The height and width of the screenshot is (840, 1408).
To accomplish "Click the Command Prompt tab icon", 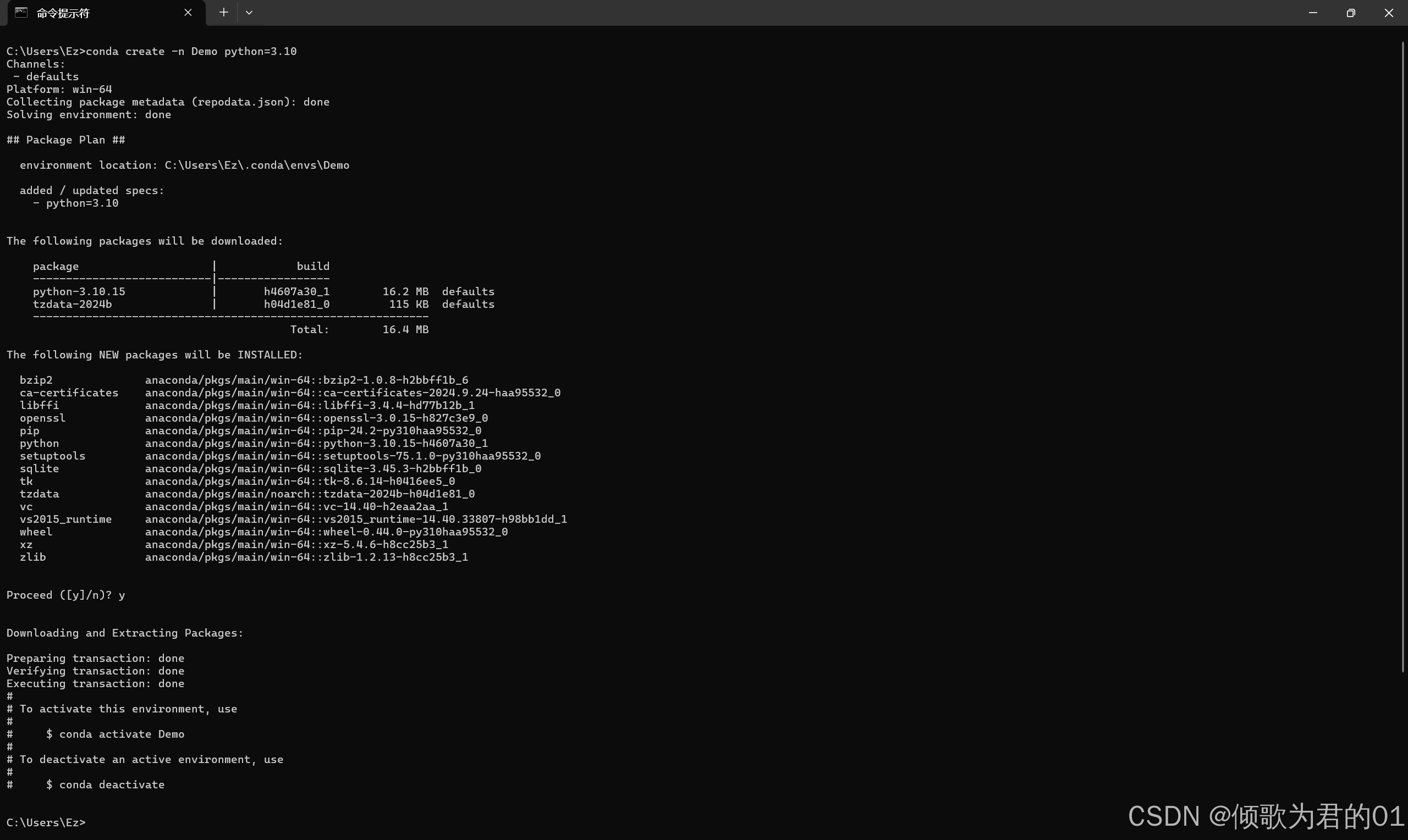I will (x=21, y=13).
